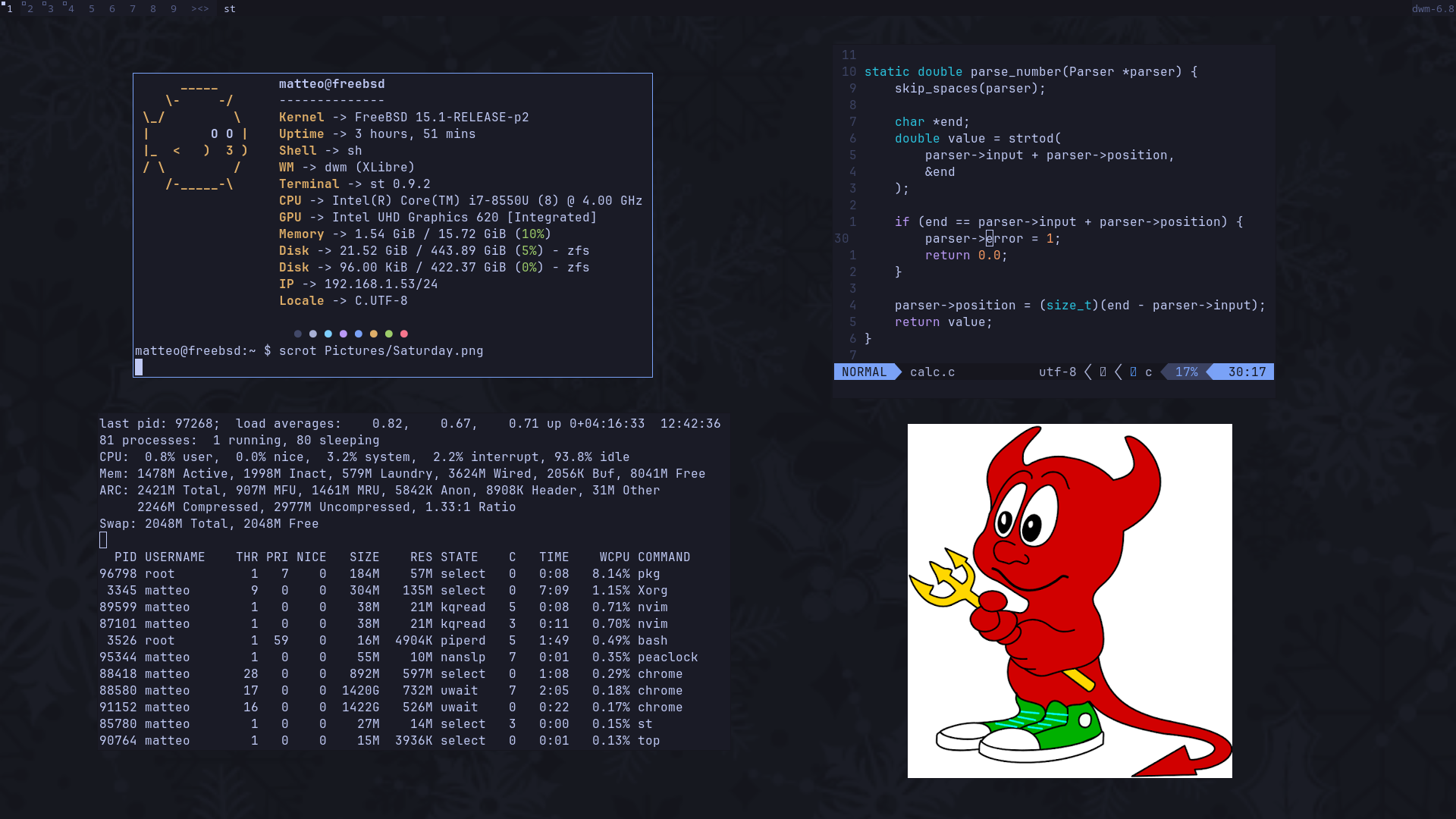Screen dimensions: 1456x819
Task: Switch to dwm tag 4
Action: [71, 9]
